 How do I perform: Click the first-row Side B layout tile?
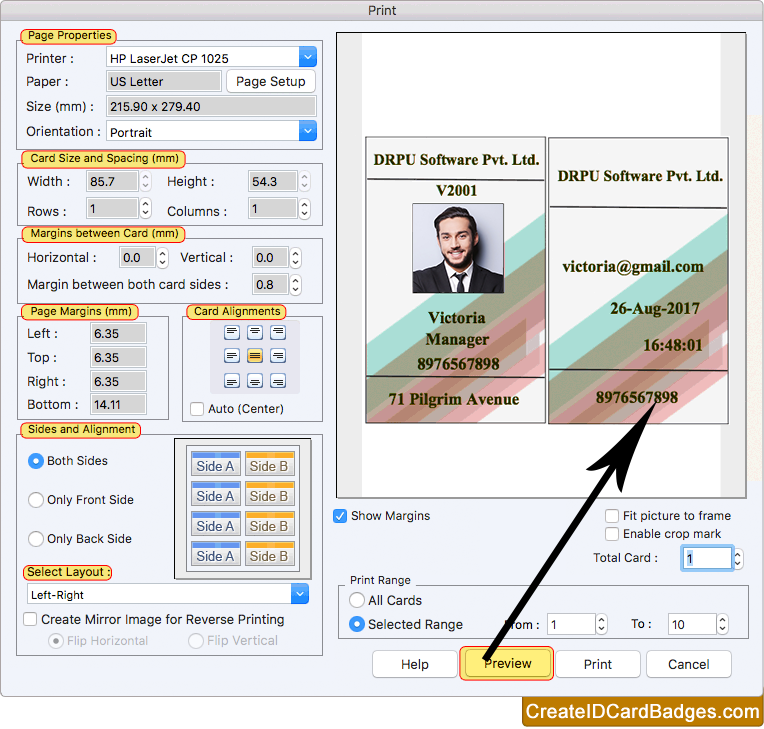[x=269, y=464]
